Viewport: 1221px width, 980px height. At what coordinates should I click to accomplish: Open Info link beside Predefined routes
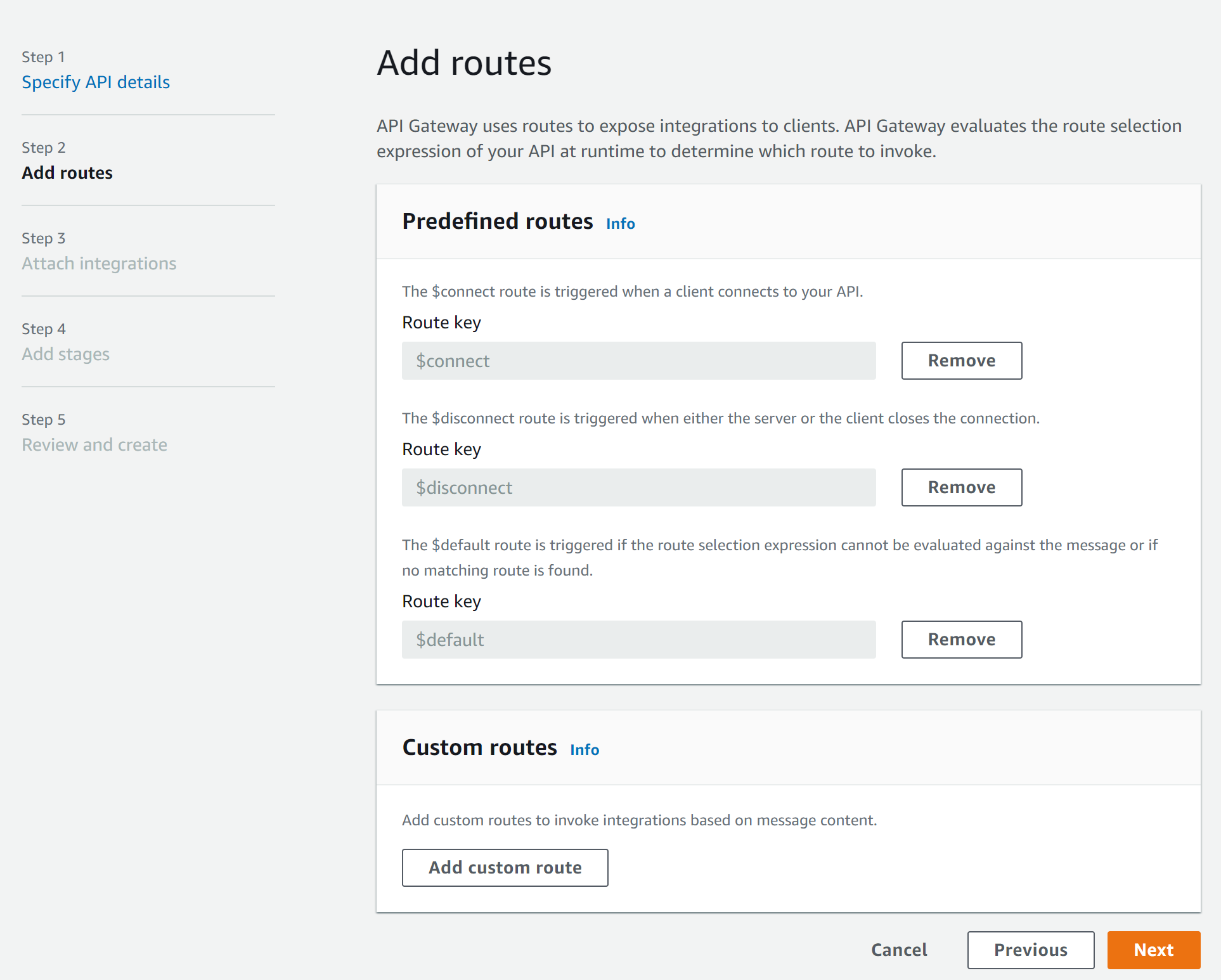[620, 224]
